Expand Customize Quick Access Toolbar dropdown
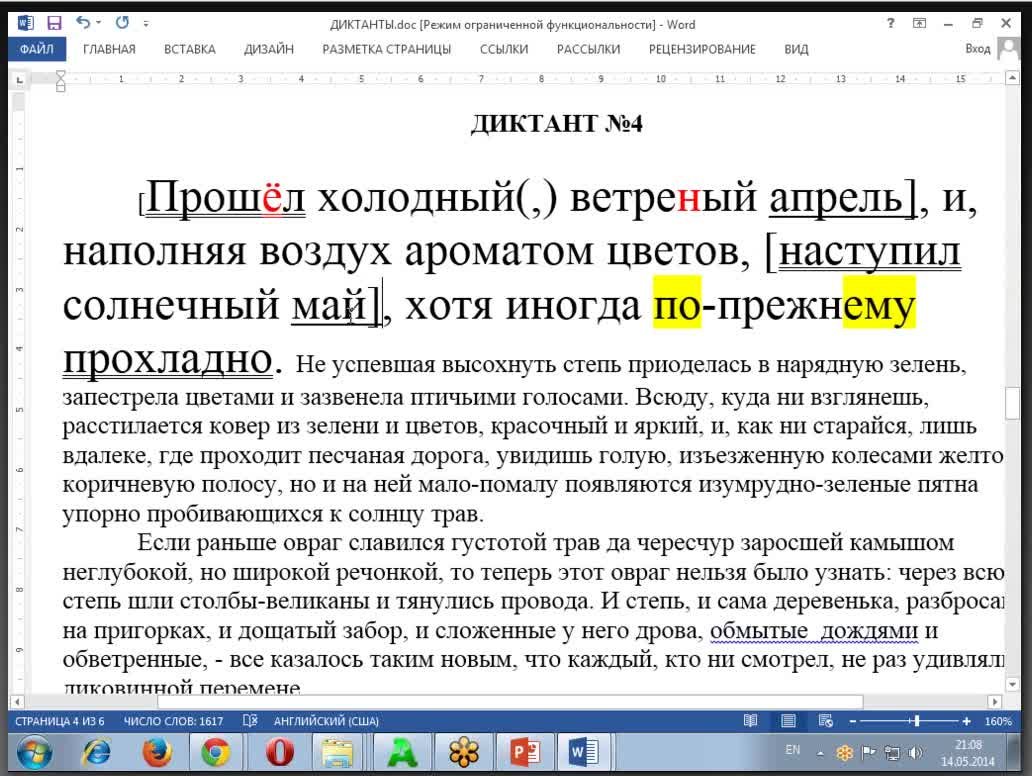1032x776 pixels. (x=147, y=23)
